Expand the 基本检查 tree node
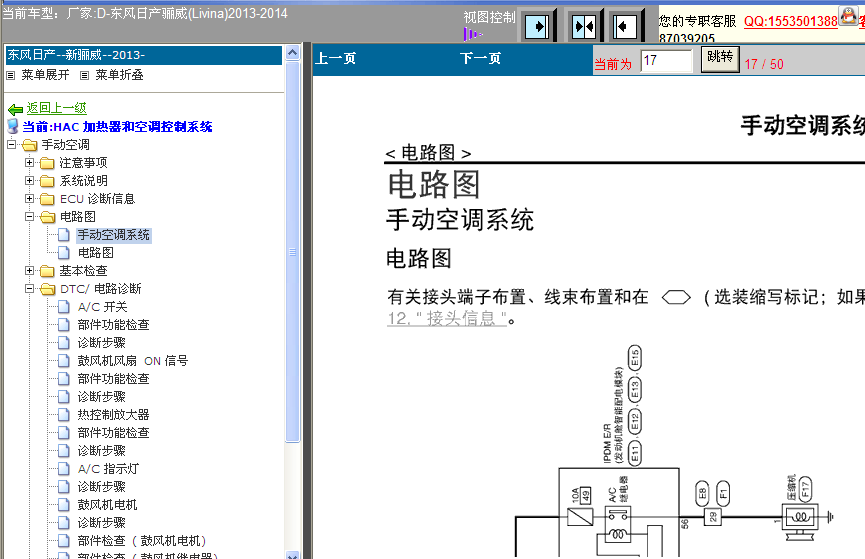The height and width of the screenshot is (559, 865). click(x=29, y=270)
